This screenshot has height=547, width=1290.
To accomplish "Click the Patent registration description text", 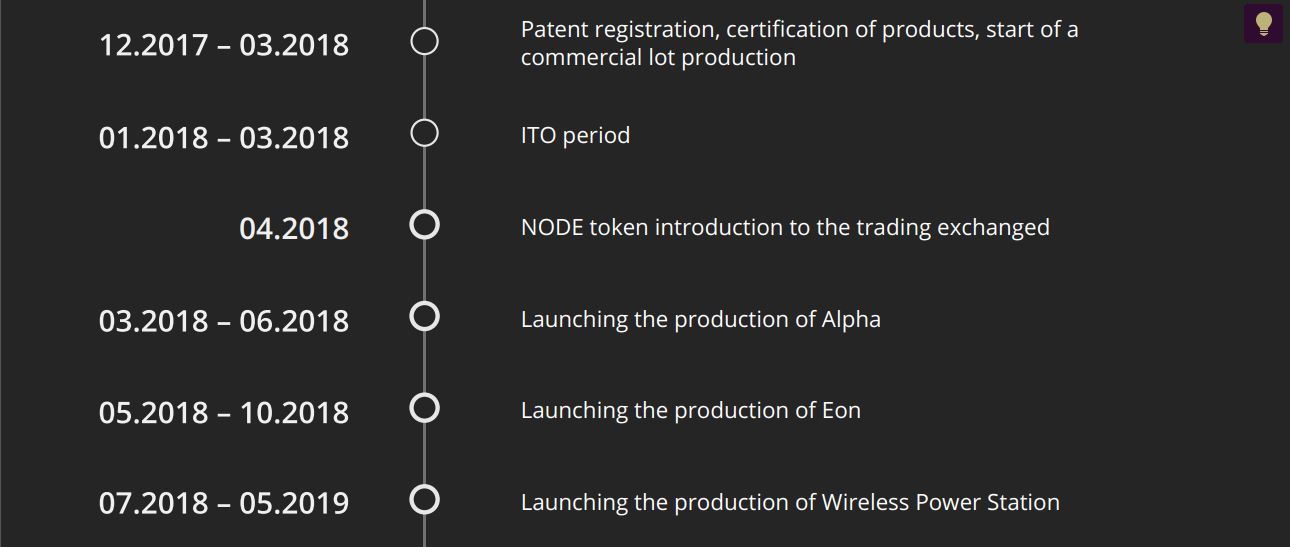I will coord(800,43).
